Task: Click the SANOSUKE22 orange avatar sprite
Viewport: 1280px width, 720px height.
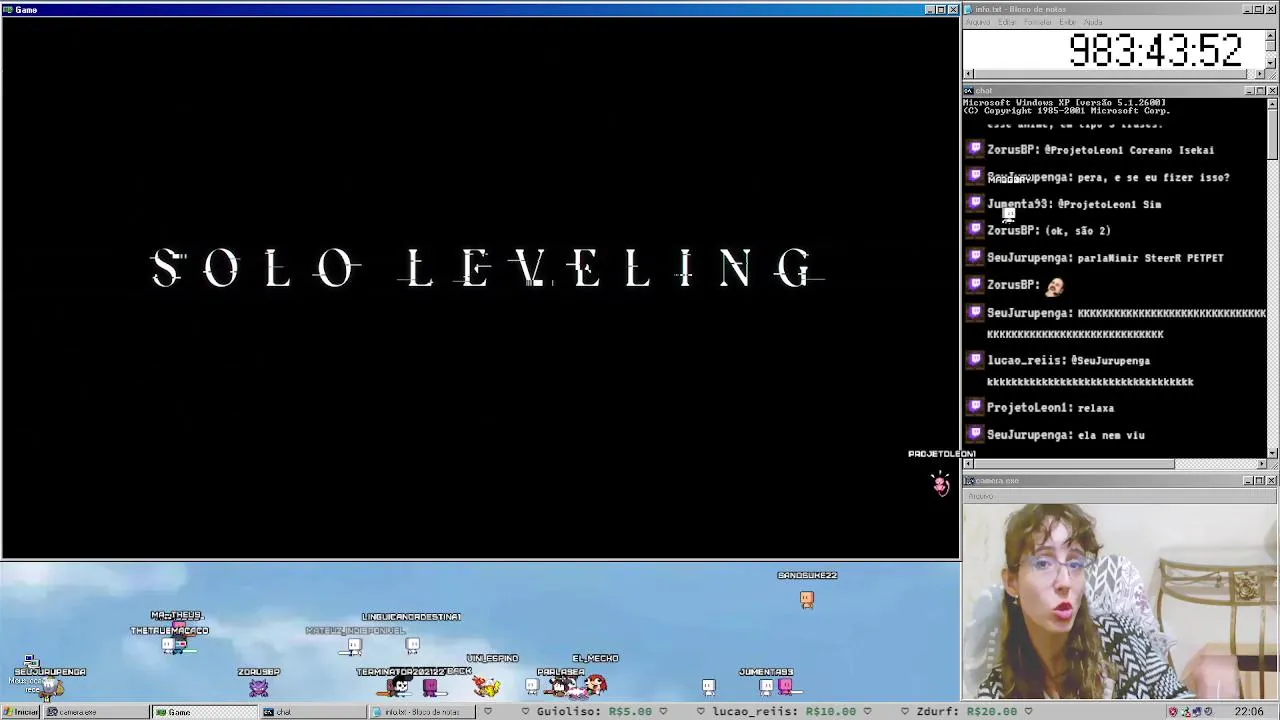Action: pyautogui.click(x=807, y=599)
